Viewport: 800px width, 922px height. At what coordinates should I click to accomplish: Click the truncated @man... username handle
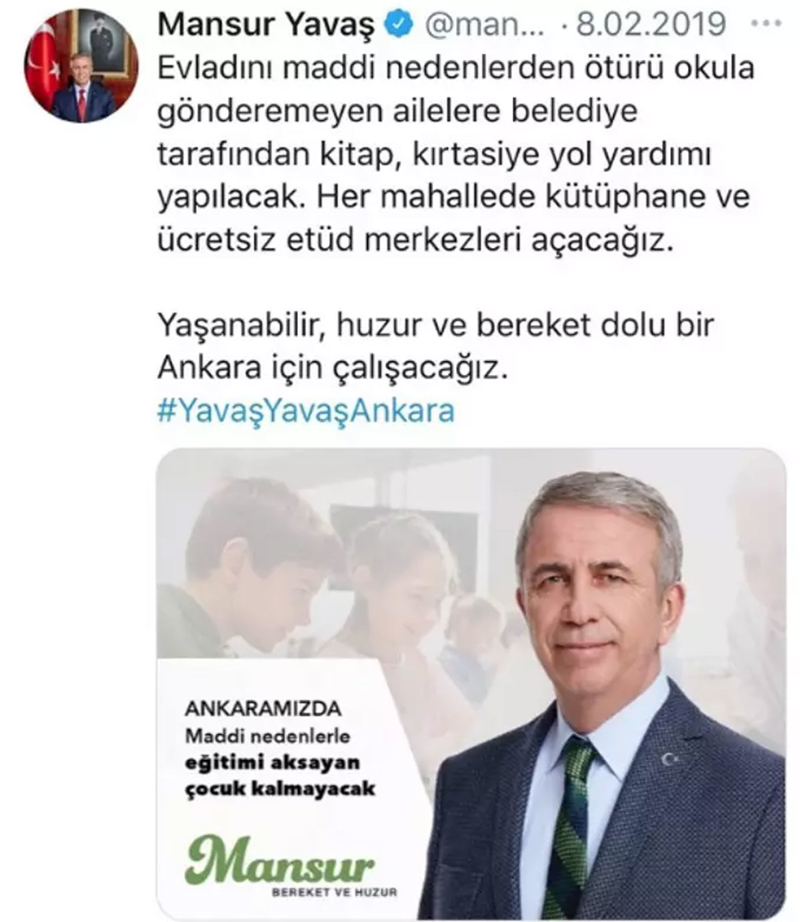(484, 25)
